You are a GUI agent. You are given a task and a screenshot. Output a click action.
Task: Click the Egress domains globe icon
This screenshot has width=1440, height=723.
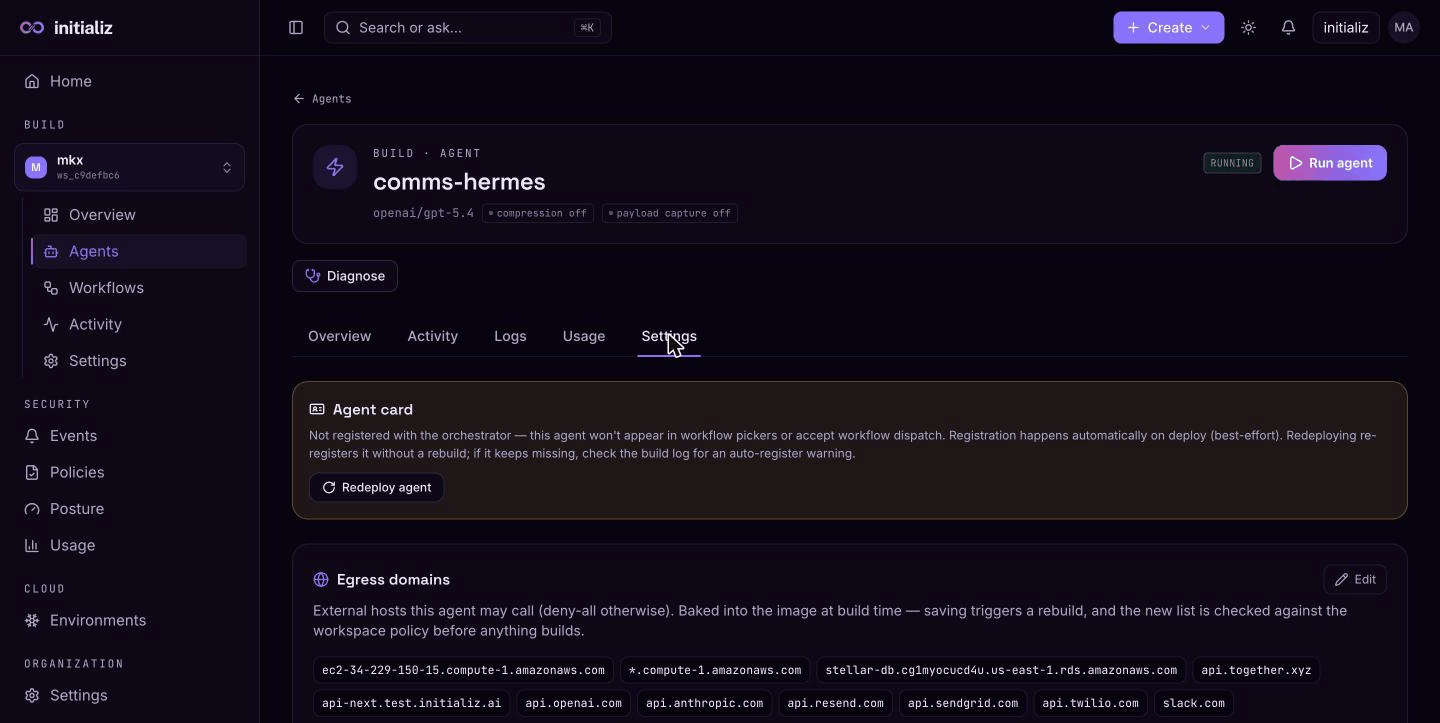(321, 580)
